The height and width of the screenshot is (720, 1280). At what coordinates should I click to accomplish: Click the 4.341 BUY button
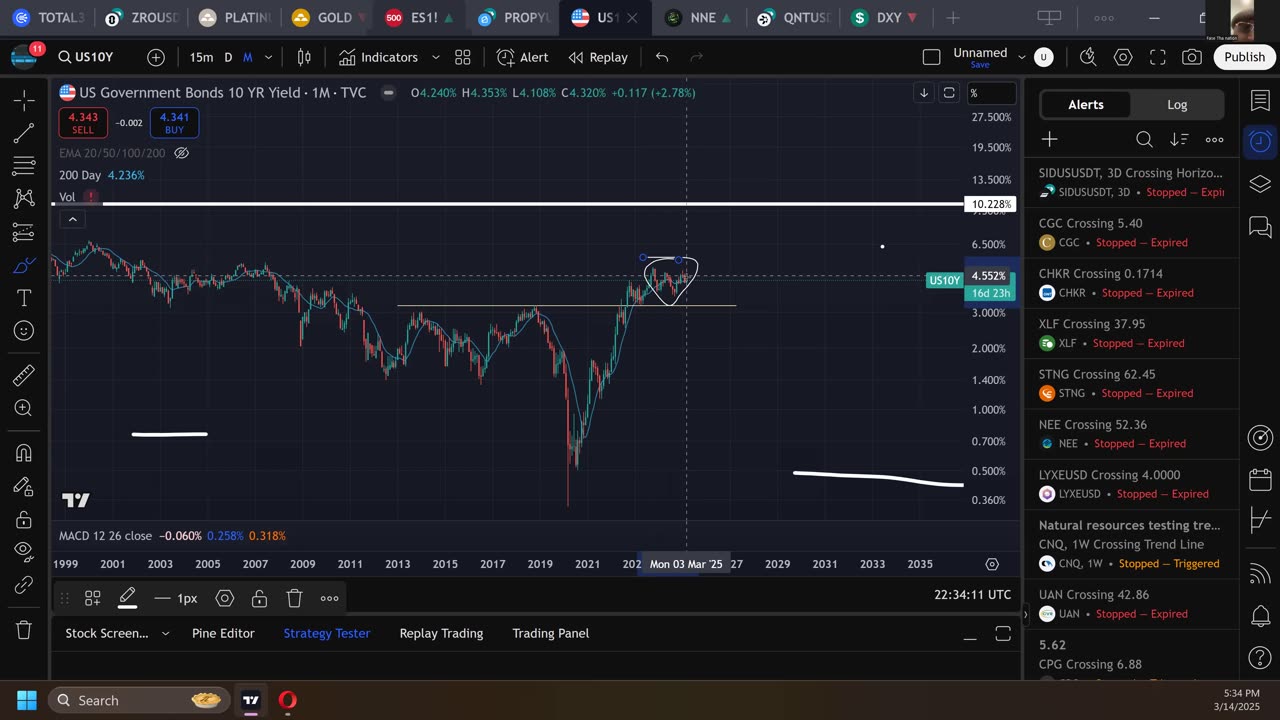[x=174, y=123]
